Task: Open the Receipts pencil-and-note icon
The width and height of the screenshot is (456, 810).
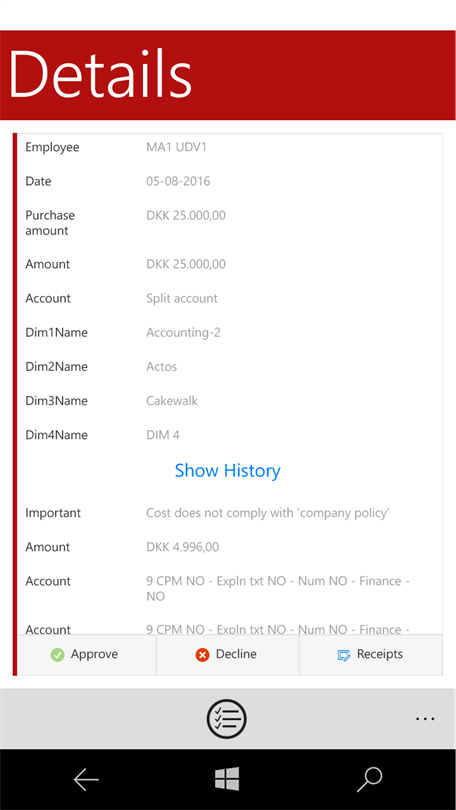Action: 344,655
